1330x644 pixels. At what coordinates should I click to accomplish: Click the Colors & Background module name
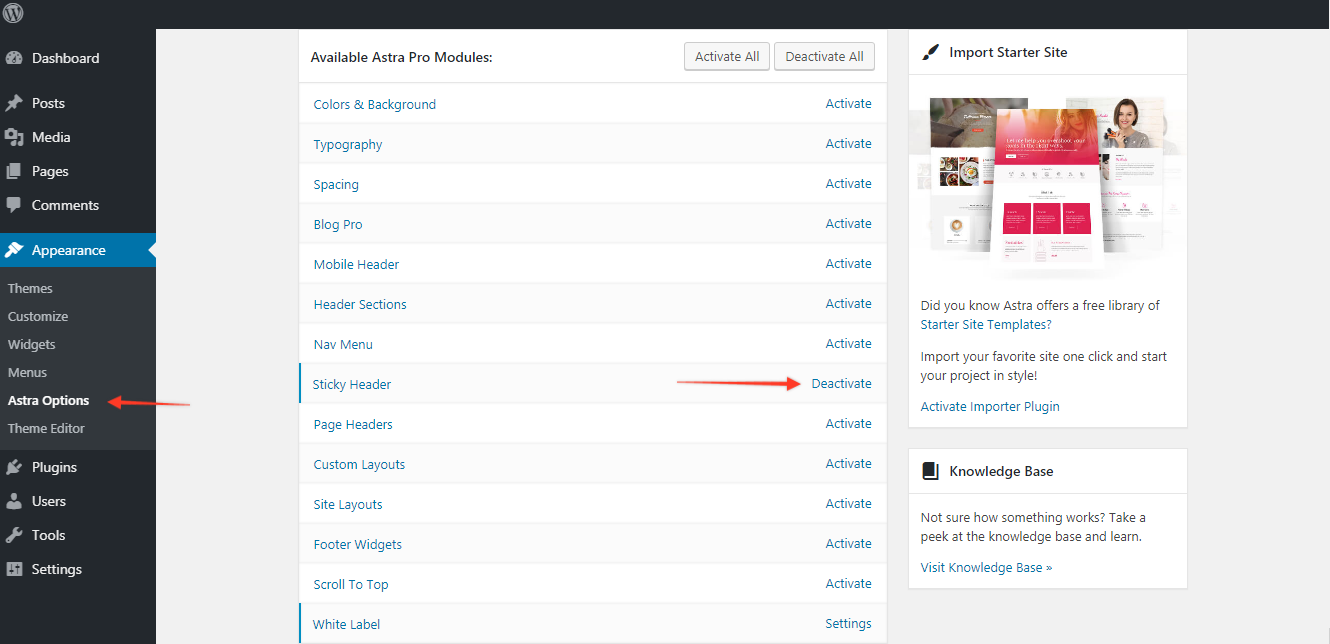pyautogui.click(x=374, y=104)
